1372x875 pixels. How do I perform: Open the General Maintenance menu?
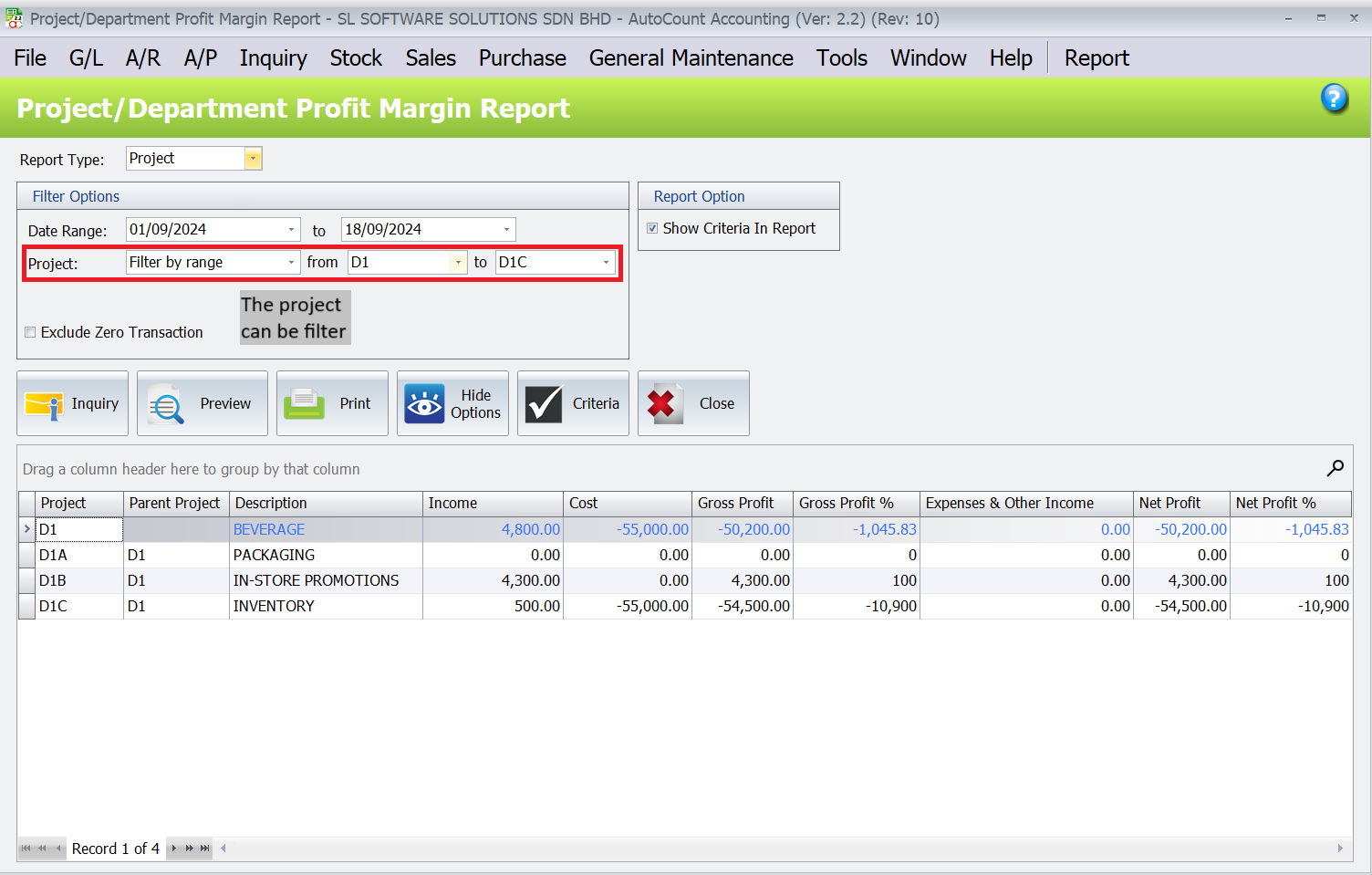pyautogui.click(x=691, y=58)
